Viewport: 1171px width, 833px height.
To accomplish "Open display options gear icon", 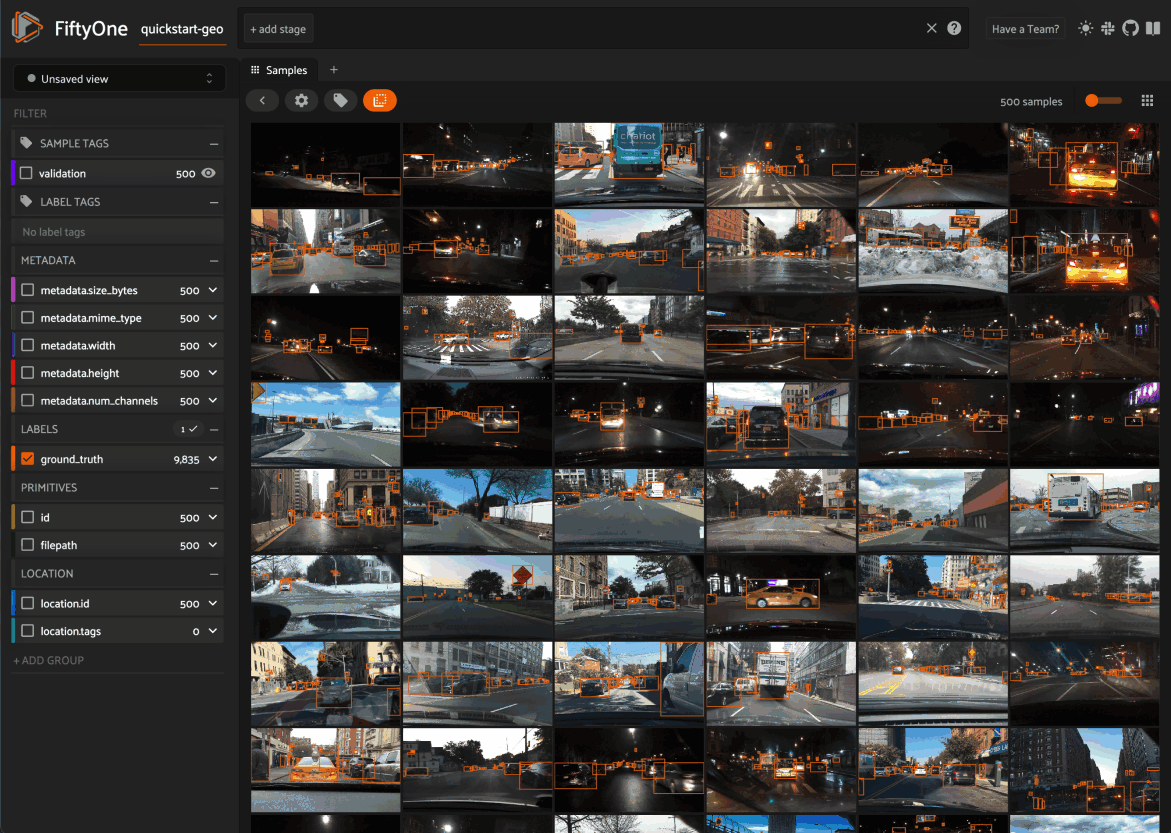I will [301, 100].
